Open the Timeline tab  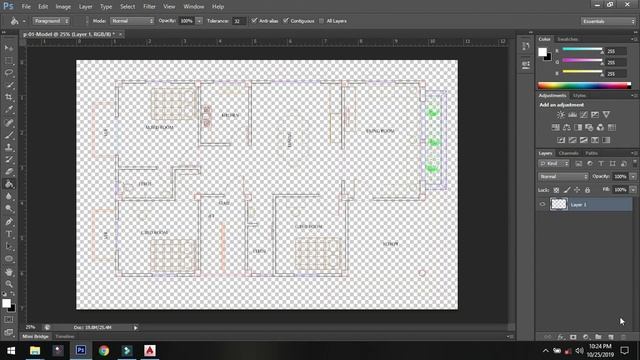(65, 337)
